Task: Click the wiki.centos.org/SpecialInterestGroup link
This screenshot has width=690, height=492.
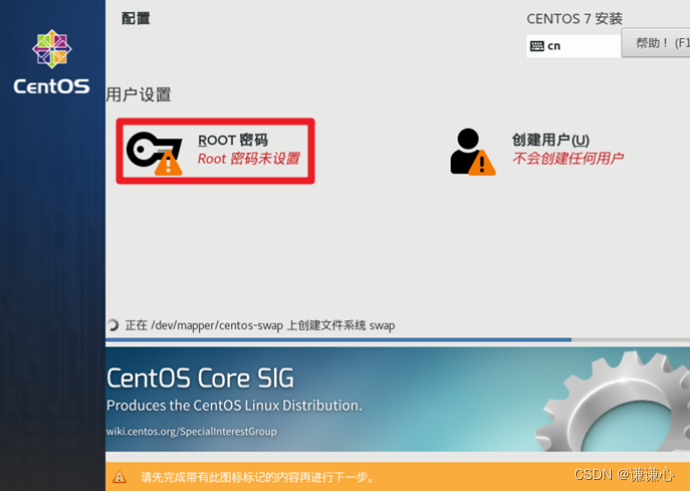Action: point(191,431)
